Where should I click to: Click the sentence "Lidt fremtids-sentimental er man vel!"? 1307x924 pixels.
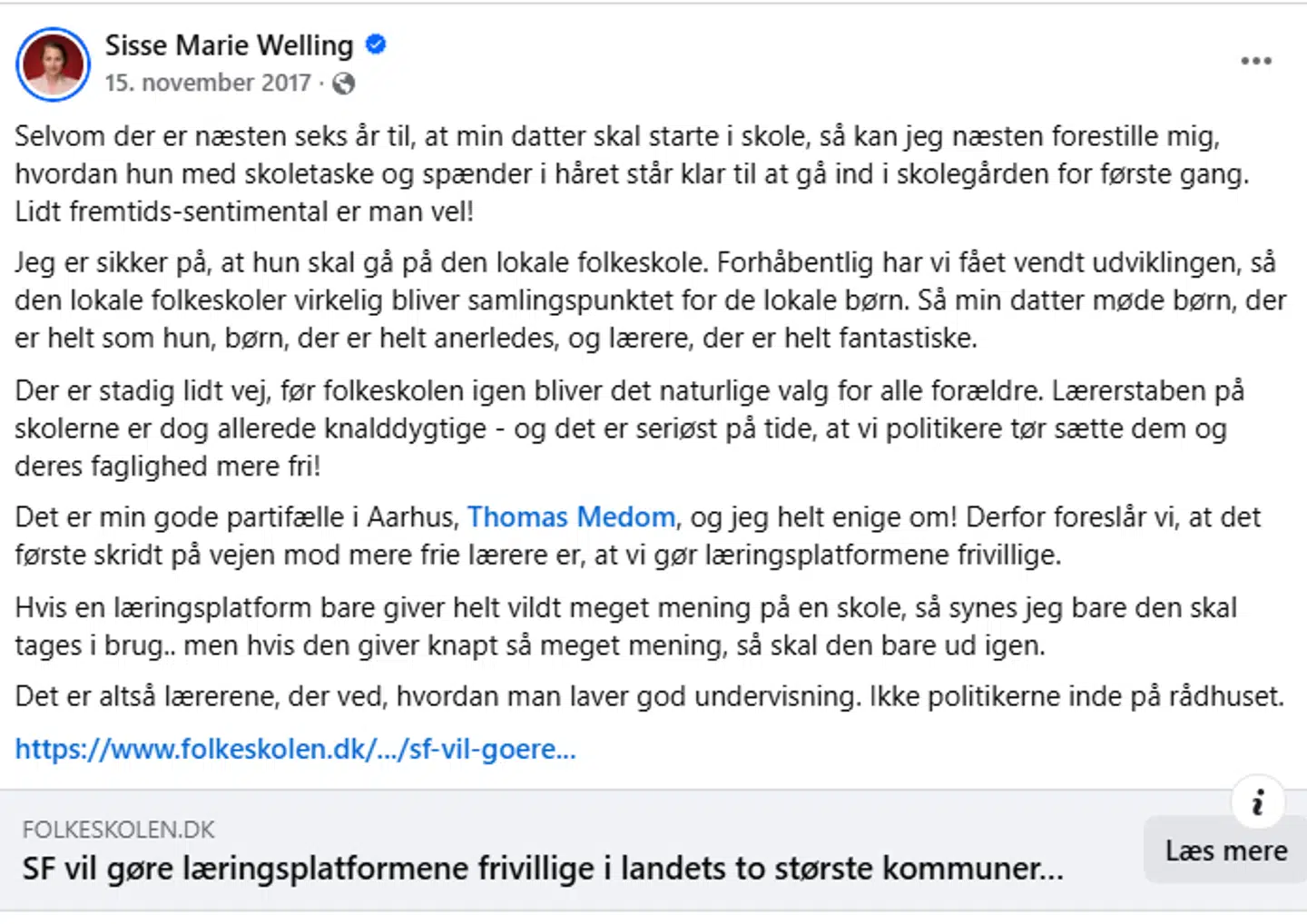click(x=244, y=211)
